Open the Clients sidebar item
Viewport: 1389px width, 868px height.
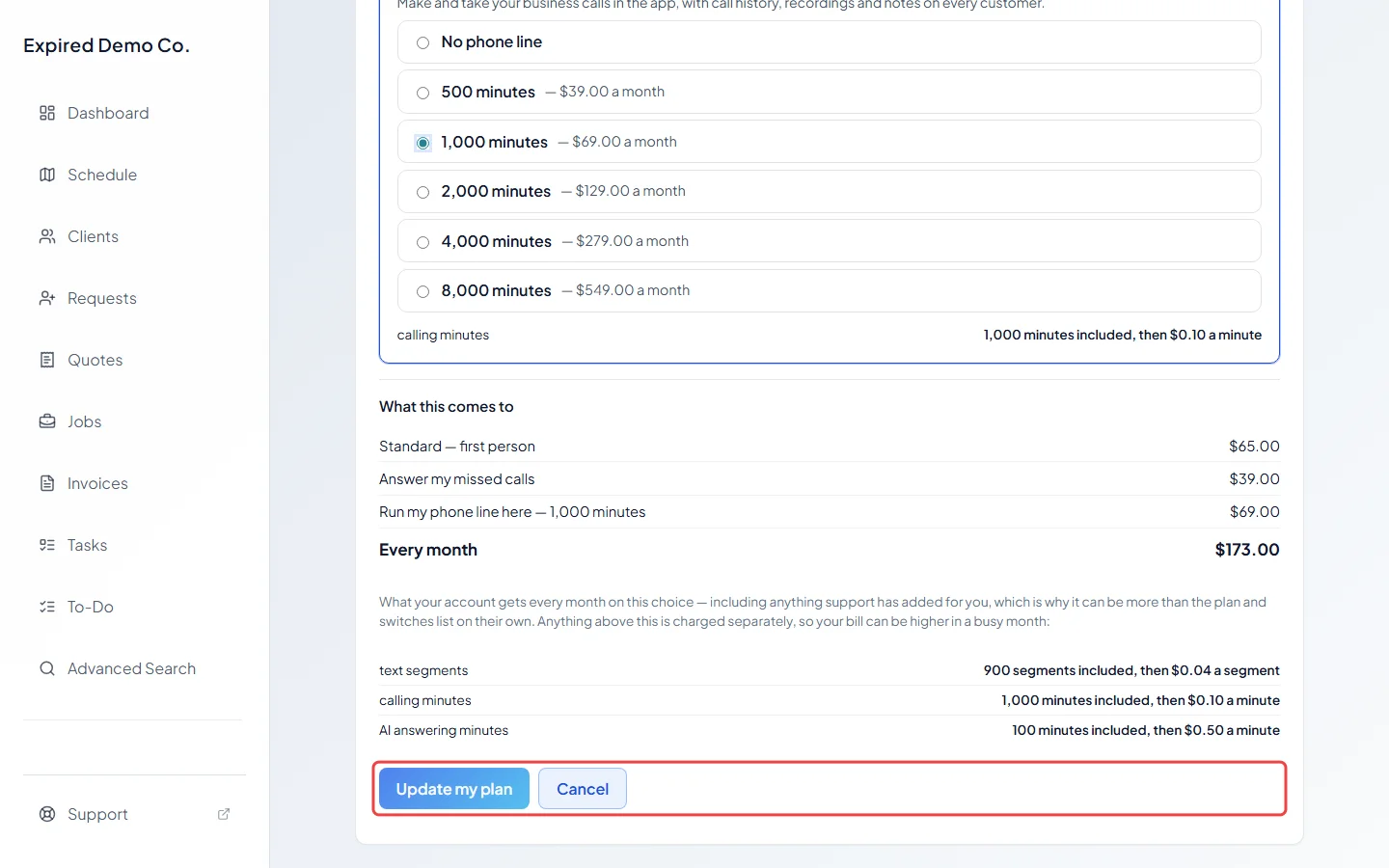tap(134, 236)
